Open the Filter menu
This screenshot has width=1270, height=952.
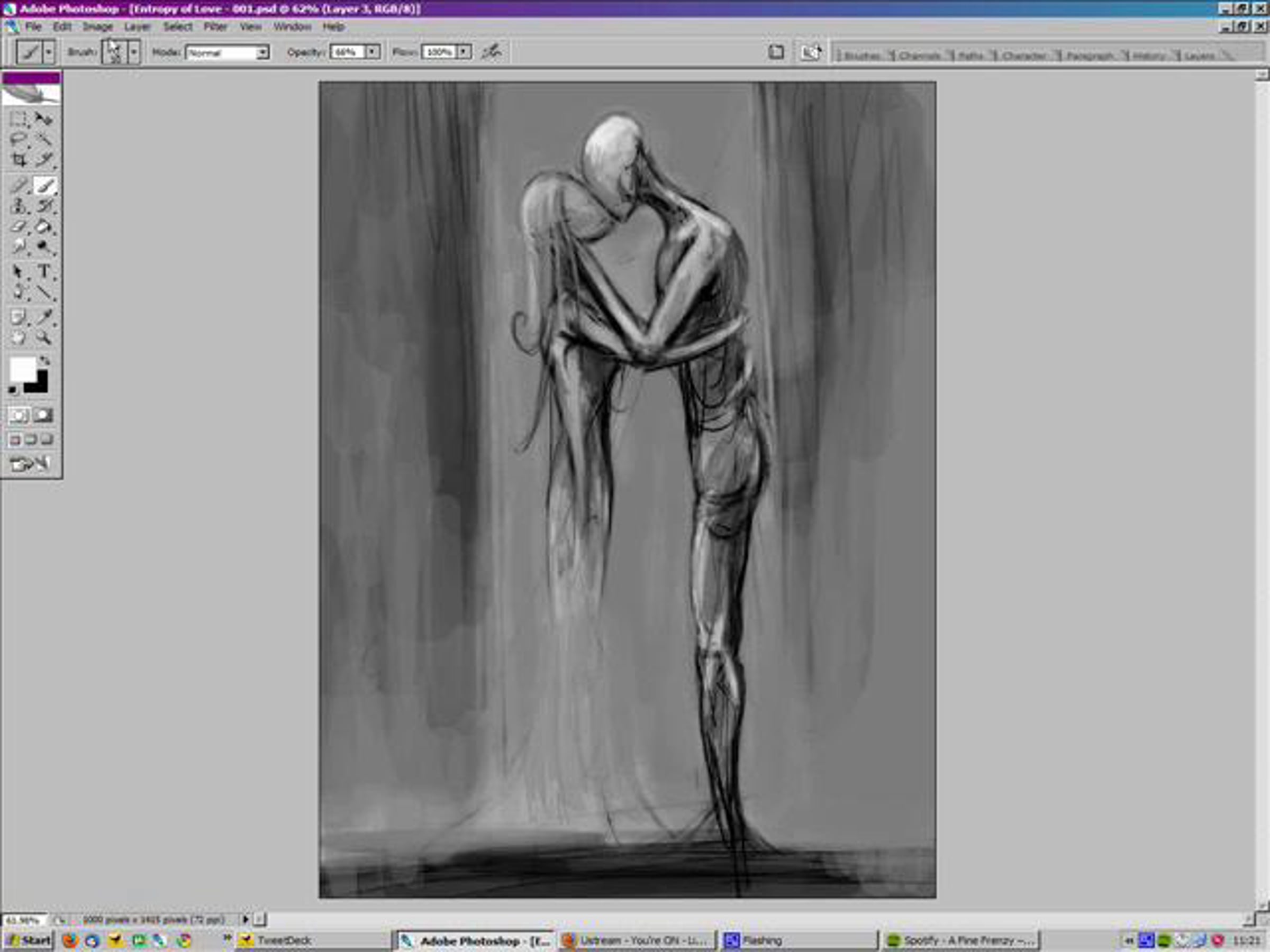[215, 27]
